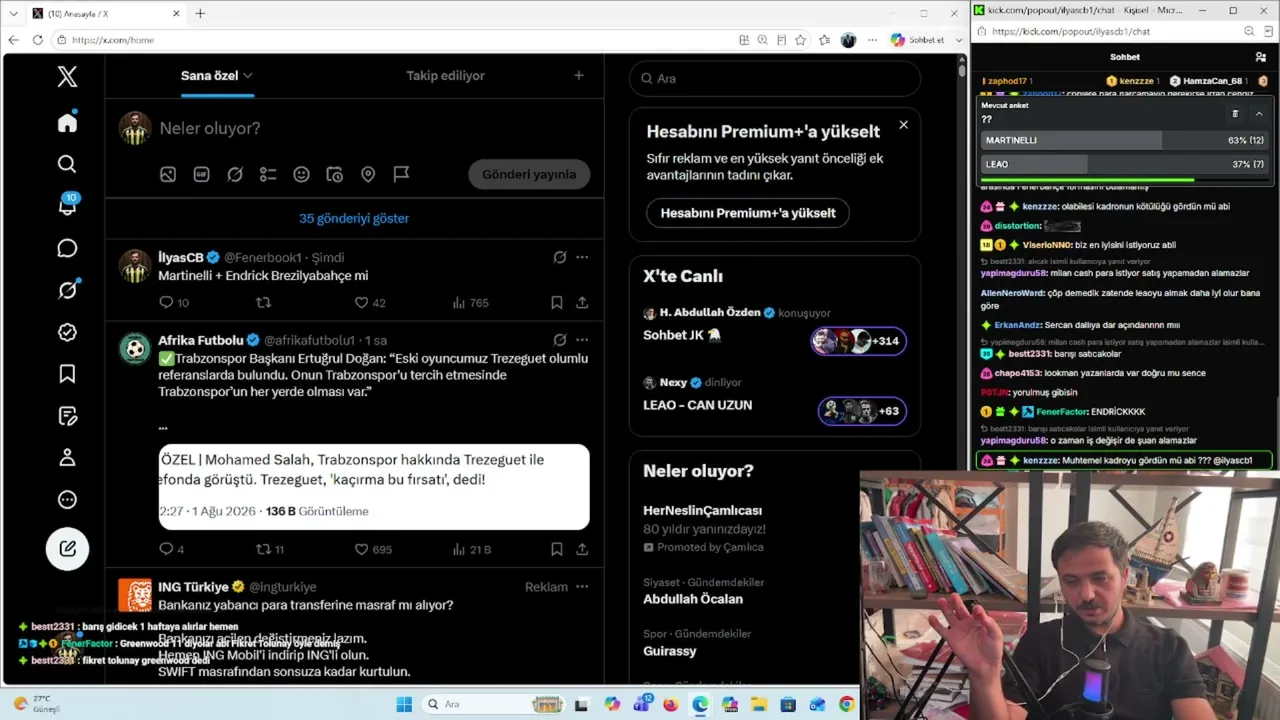The image size is (1280, 720).
Task: Add a poll to the new post
Action: 268,174
